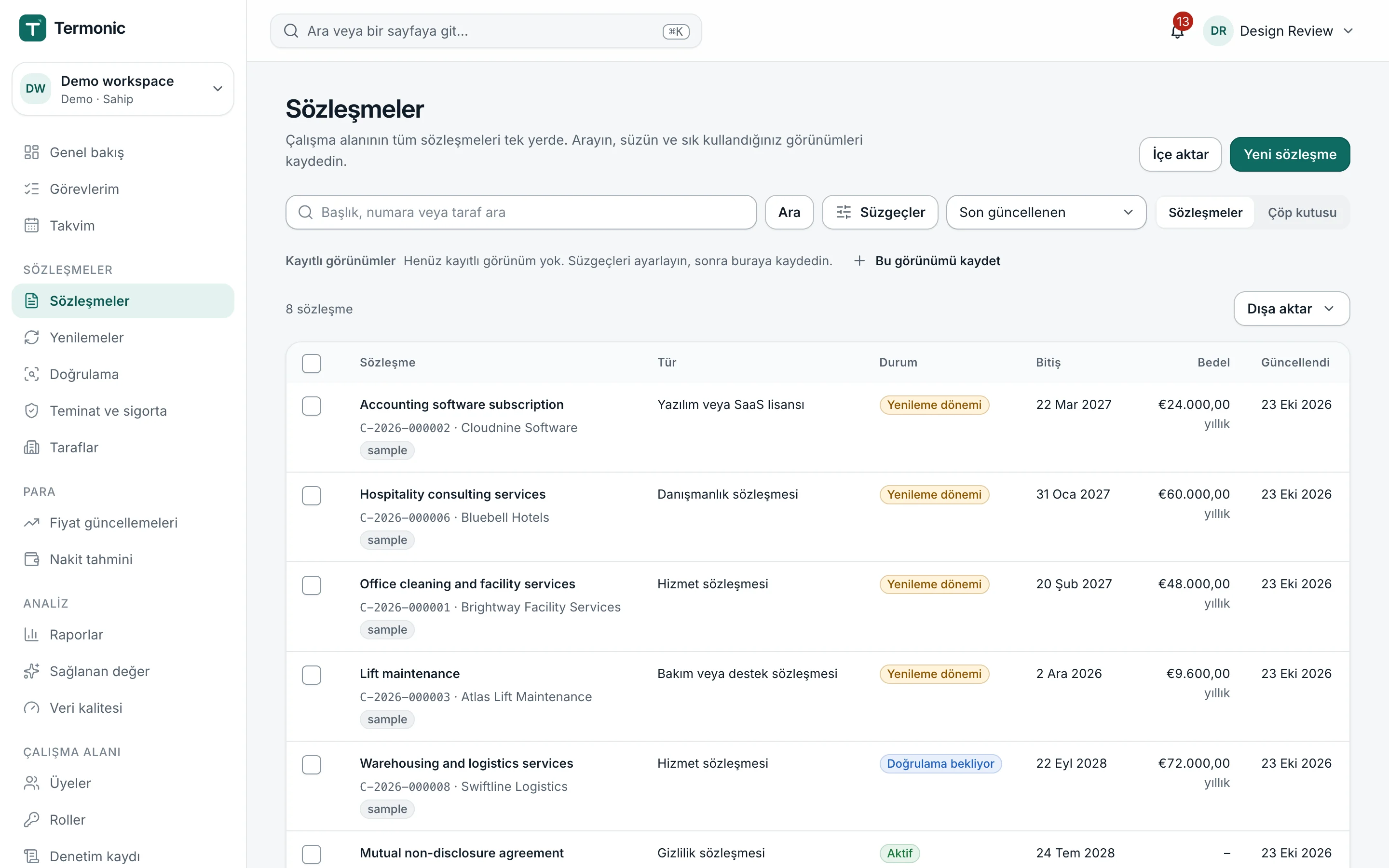Check Hospitality consulting services row checkbox
Viewport: 1389px width, 868px height.
pos(312,495)
